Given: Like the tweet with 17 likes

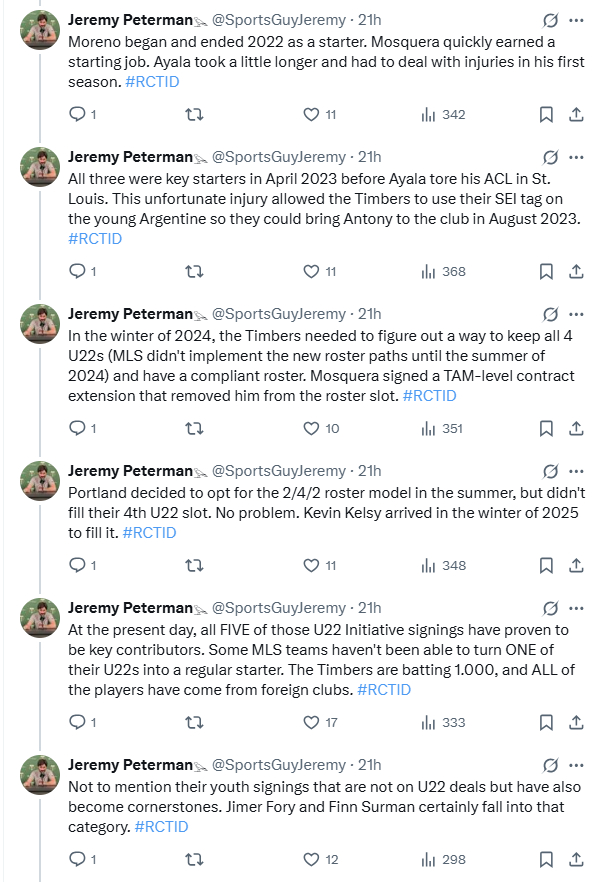Looking at the screenshot, I should pos(311,722).
